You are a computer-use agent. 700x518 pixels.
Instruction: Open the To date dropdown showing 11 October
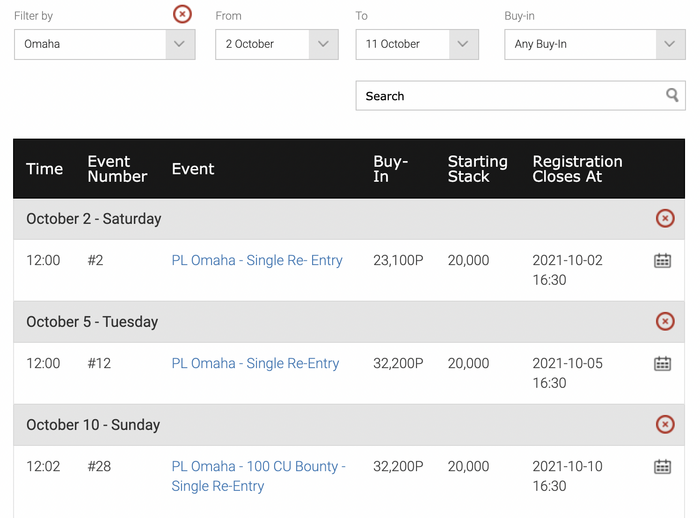click(417, 44)
